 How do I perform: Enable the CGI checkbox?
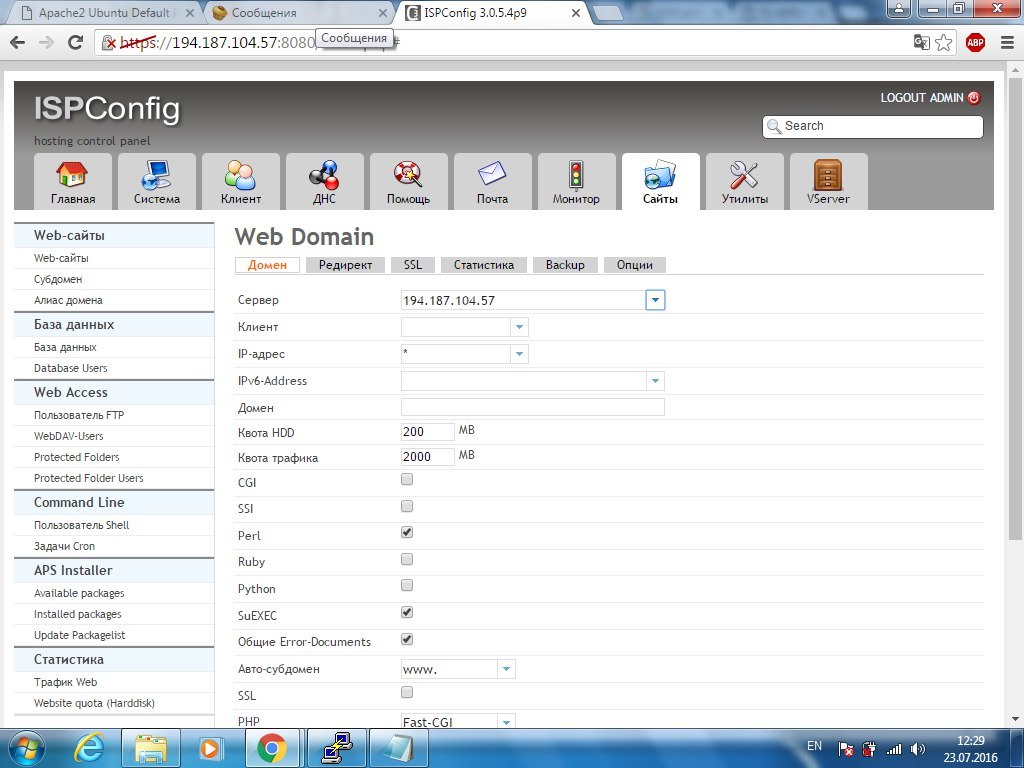point(407,479)
